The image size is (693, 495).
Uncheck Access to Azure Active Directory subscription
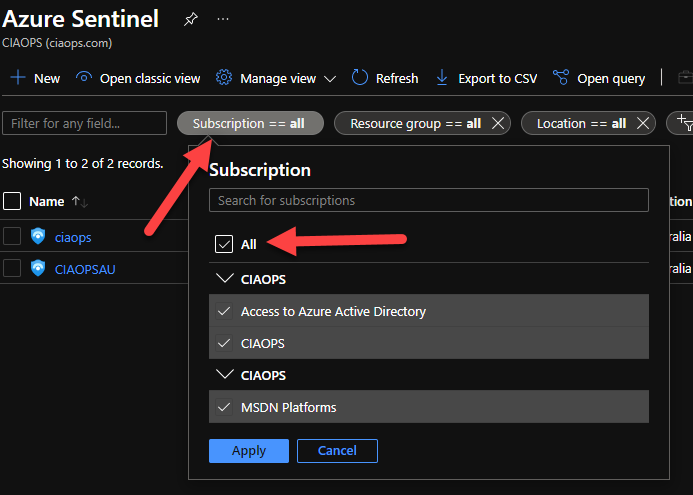(x=224, y=311)
